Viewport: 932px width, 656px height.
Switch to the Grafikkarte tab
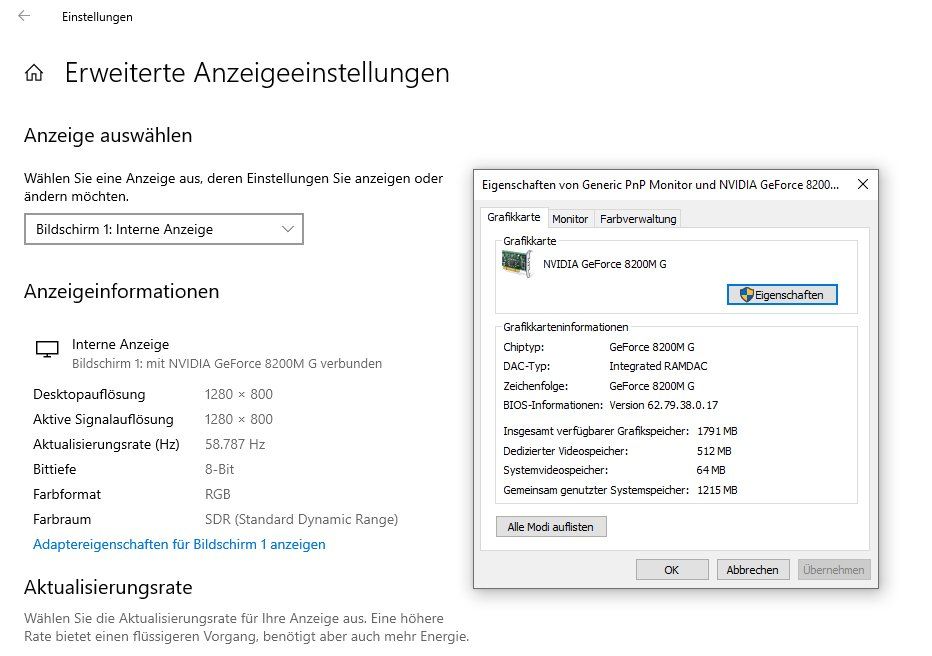click(x=514, y=217)
